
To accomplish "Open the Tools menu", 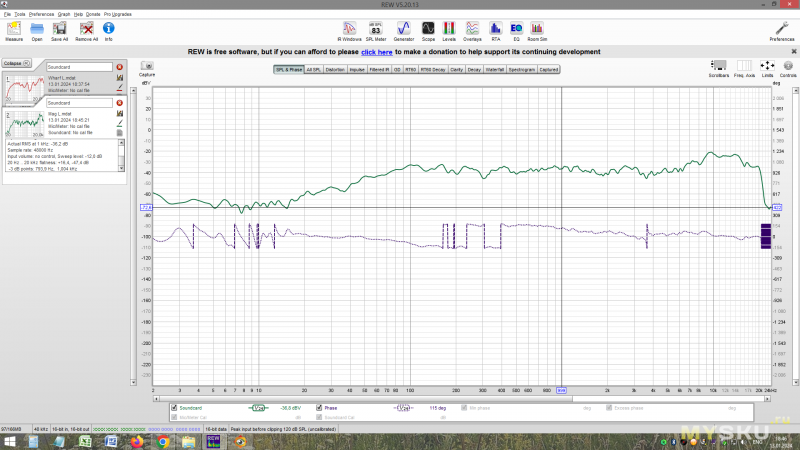I will [20, 15].
